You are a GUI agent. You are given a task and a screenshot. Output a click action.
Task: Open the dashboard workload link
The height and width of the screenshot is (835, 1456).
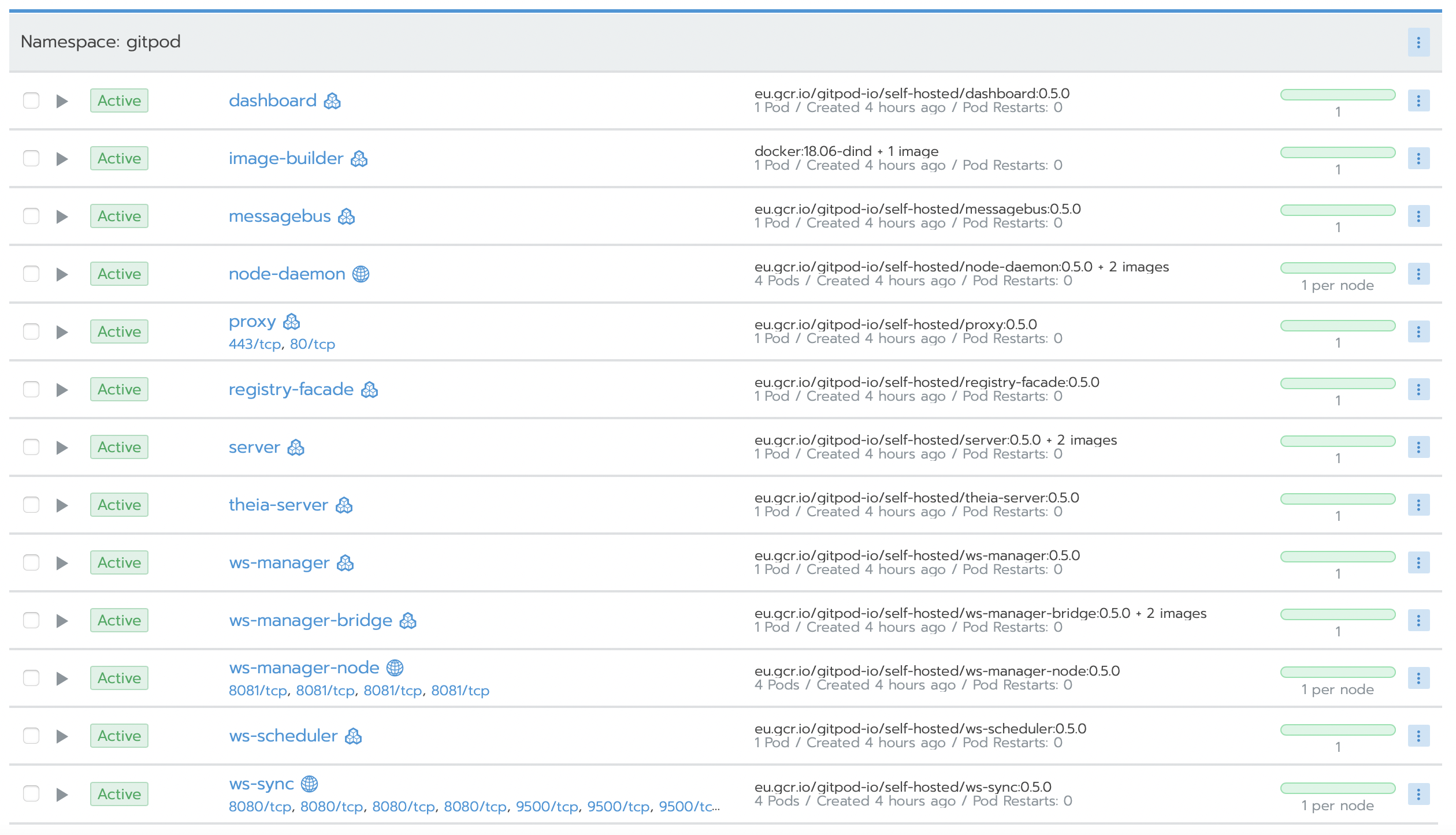(x=272, y=100)
